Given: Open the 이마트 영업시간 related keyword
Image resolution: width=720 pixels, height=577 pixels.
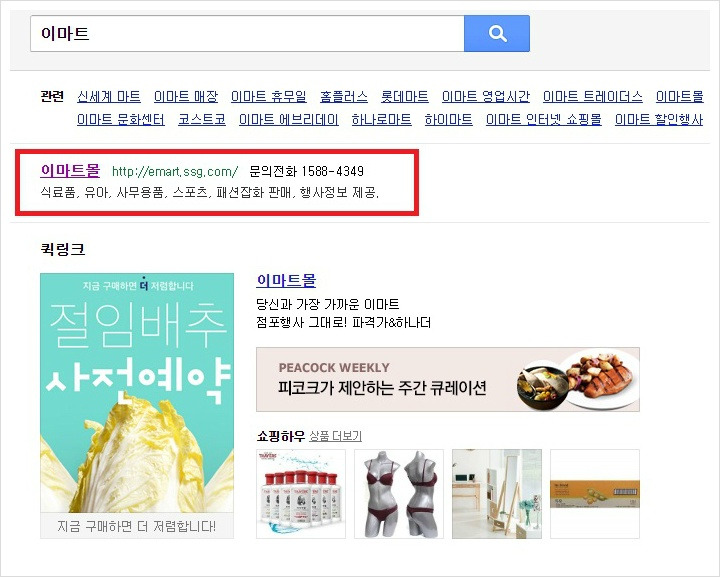Looking at the screenshot, I should [485, 96].
